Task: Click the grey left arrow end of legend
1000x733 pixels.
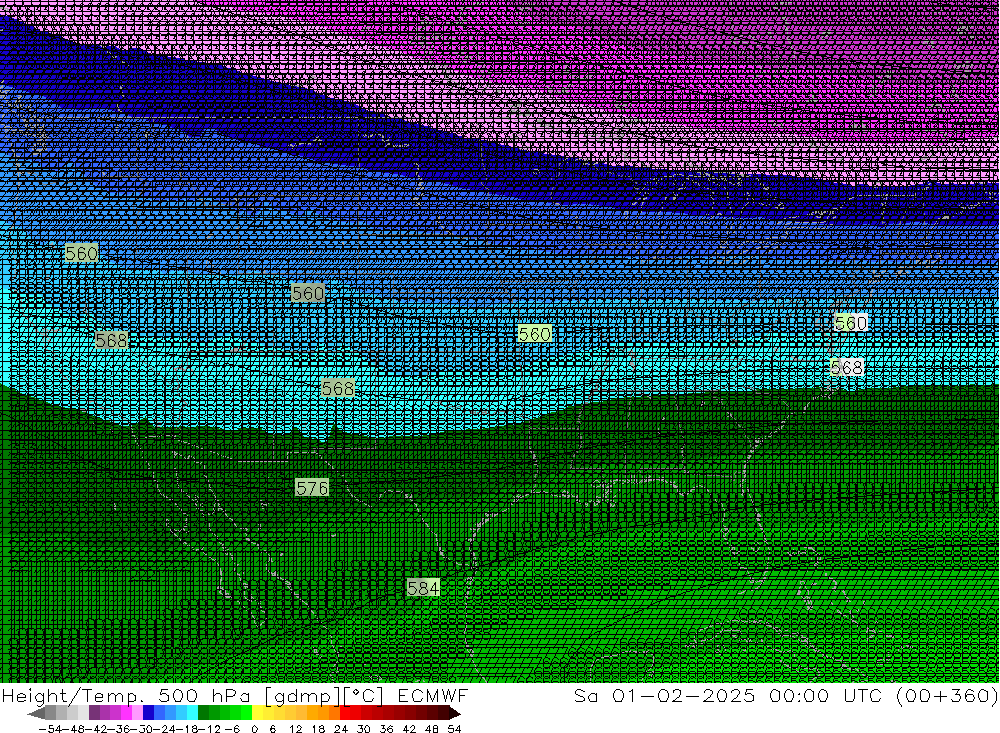Action: point(36,714)
